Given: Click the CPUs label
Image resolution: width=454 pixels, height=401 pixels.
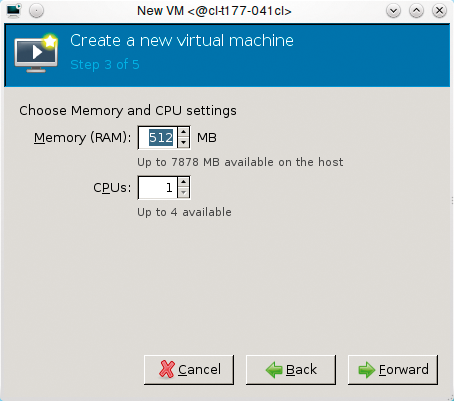Looking at the screenshot, I should point(112,188).
